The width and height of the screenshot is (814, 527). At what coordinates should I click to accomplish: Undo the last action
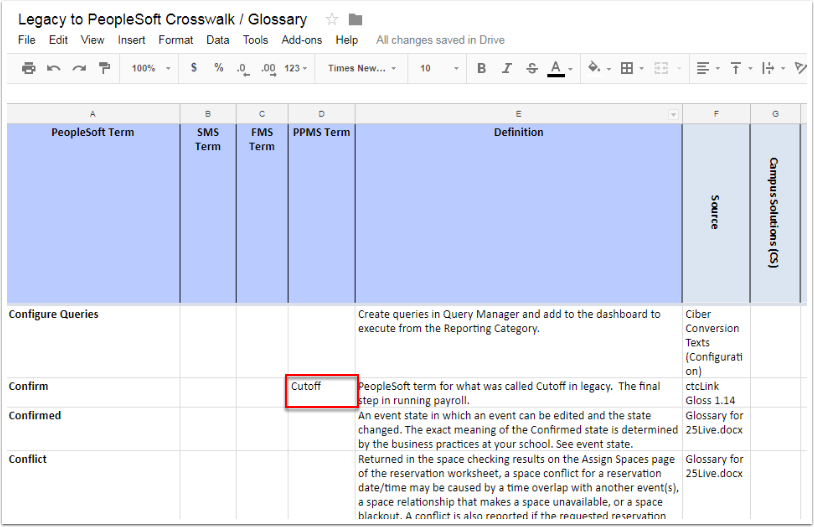[x=54, y=68]
